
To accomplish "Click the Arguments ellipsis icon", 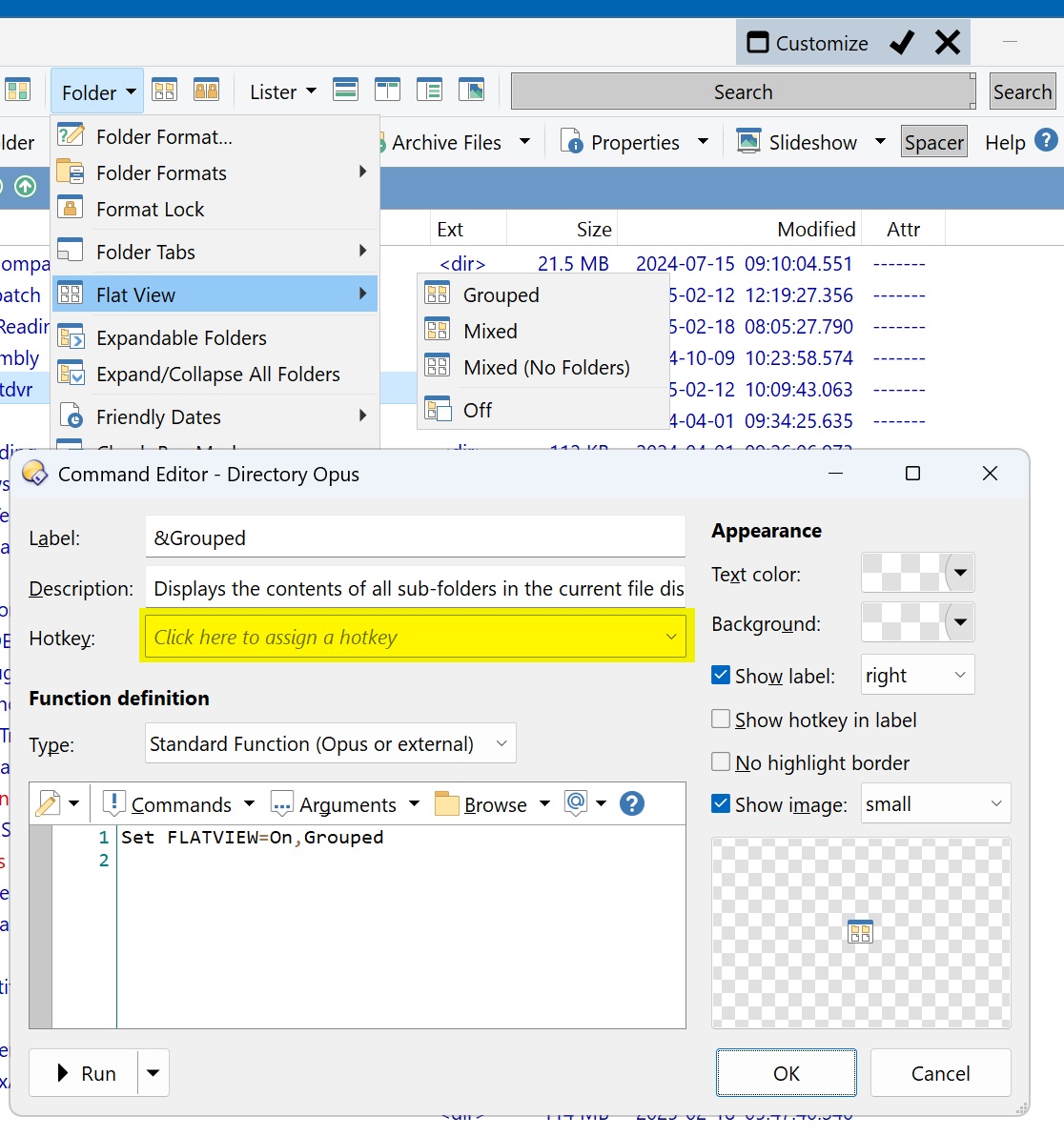I will [x=281, y=804].
